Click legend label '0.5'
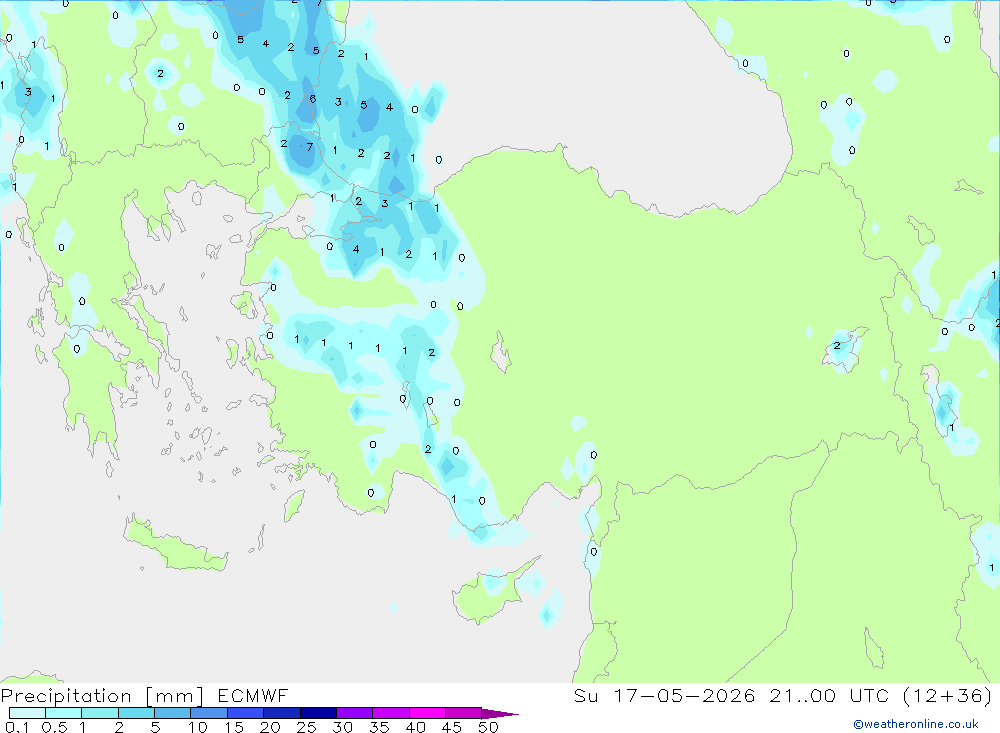This screenshot has height=733, width=1000. 54,727
